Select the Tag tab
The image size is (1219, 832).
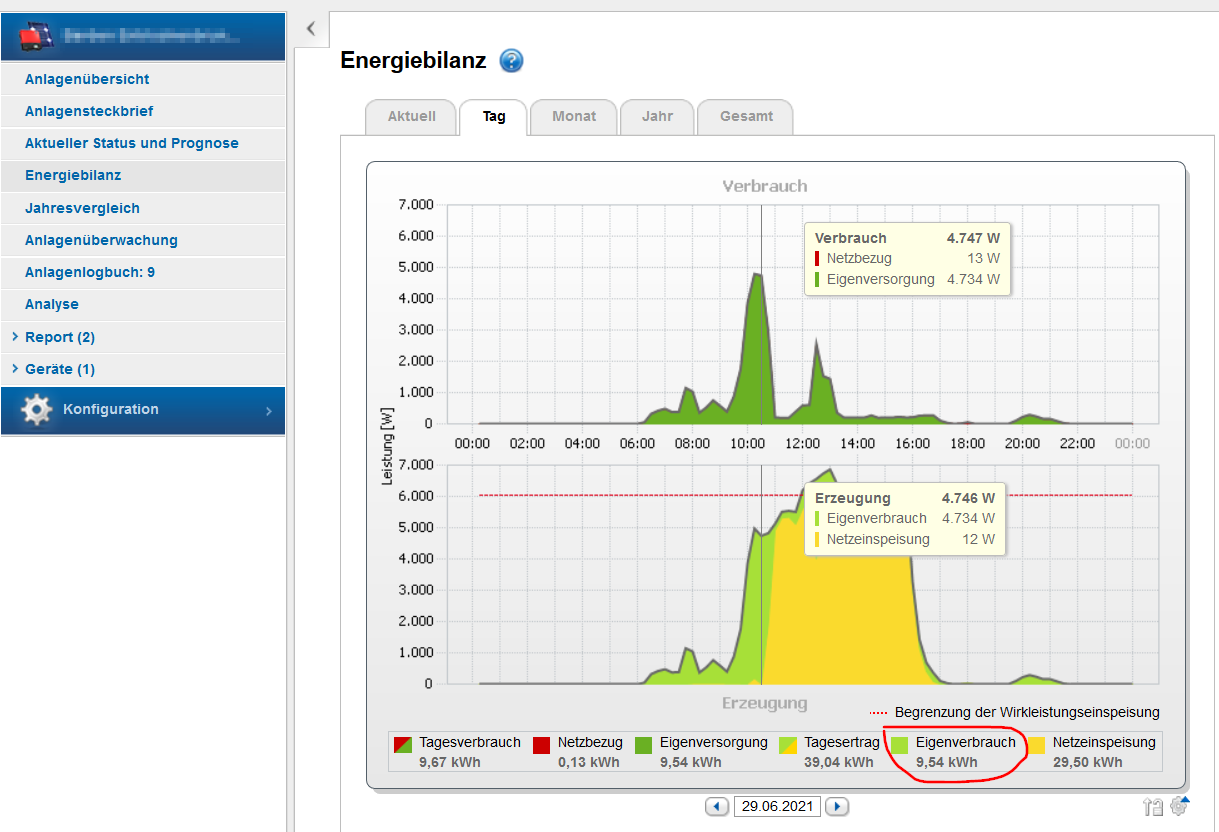pyautogui.click(x=494, y=116)
